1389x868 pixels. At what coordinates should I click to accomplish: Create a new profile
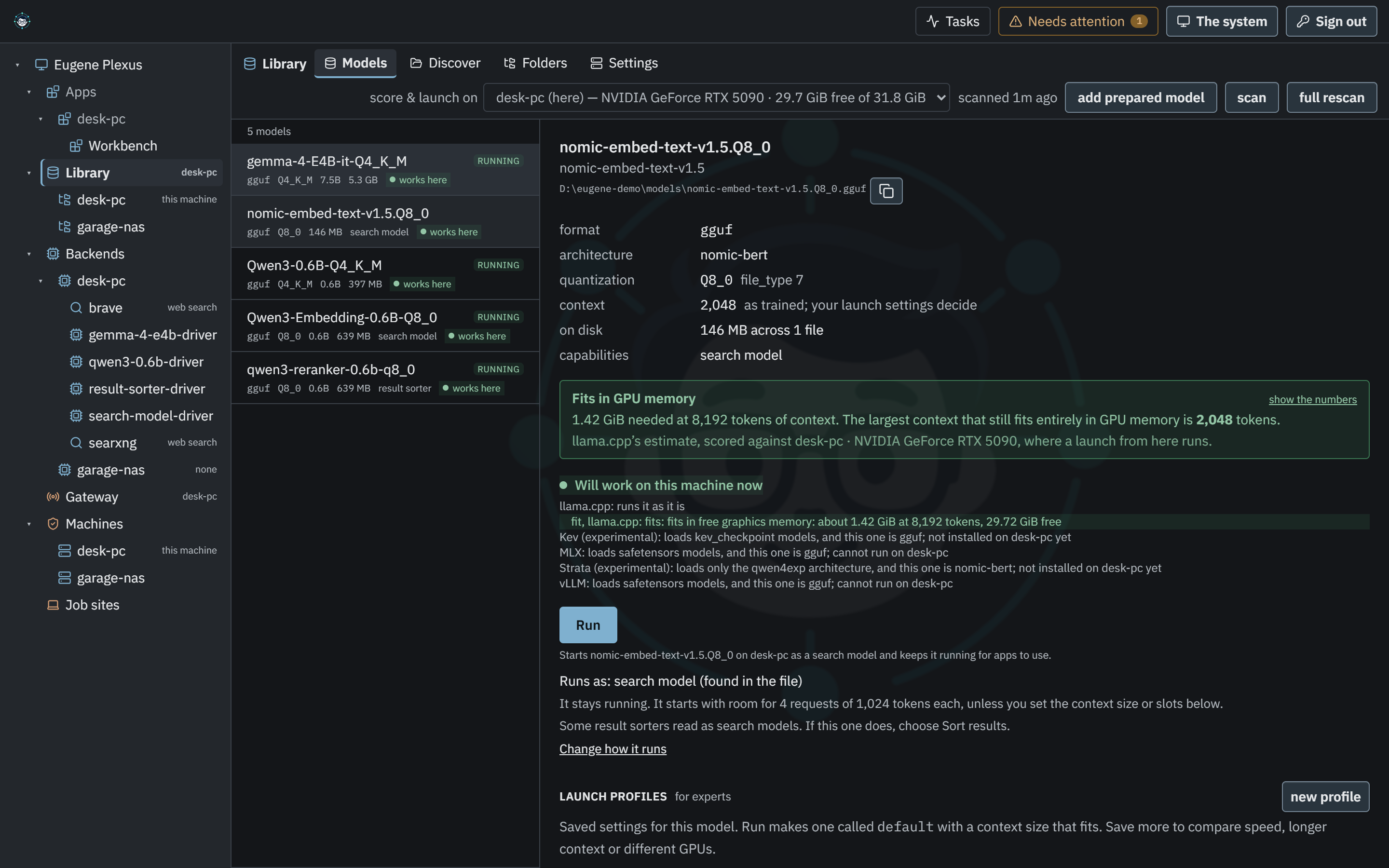click(1325, 796)
